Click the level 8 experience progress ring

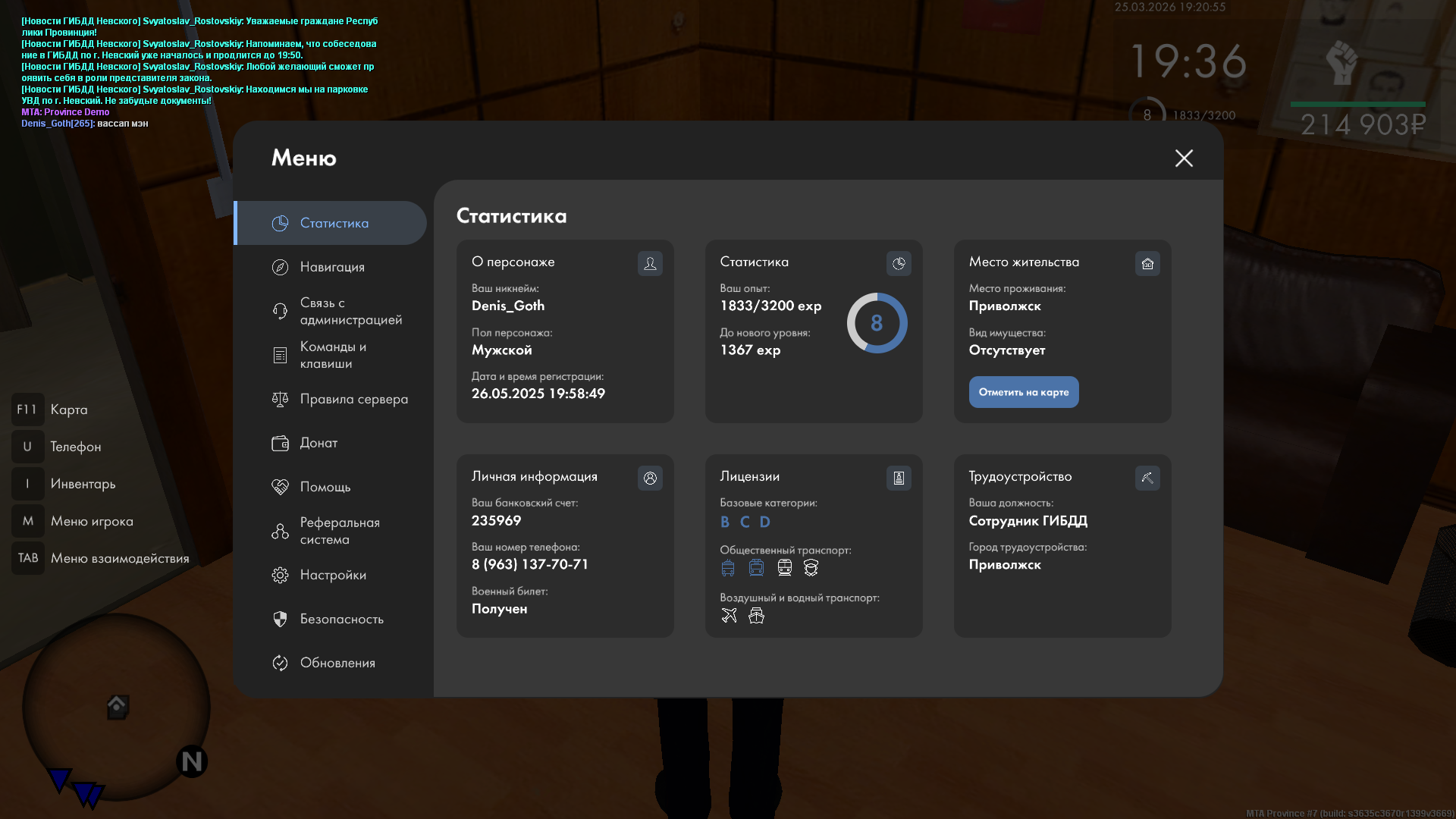coord(877,323)
